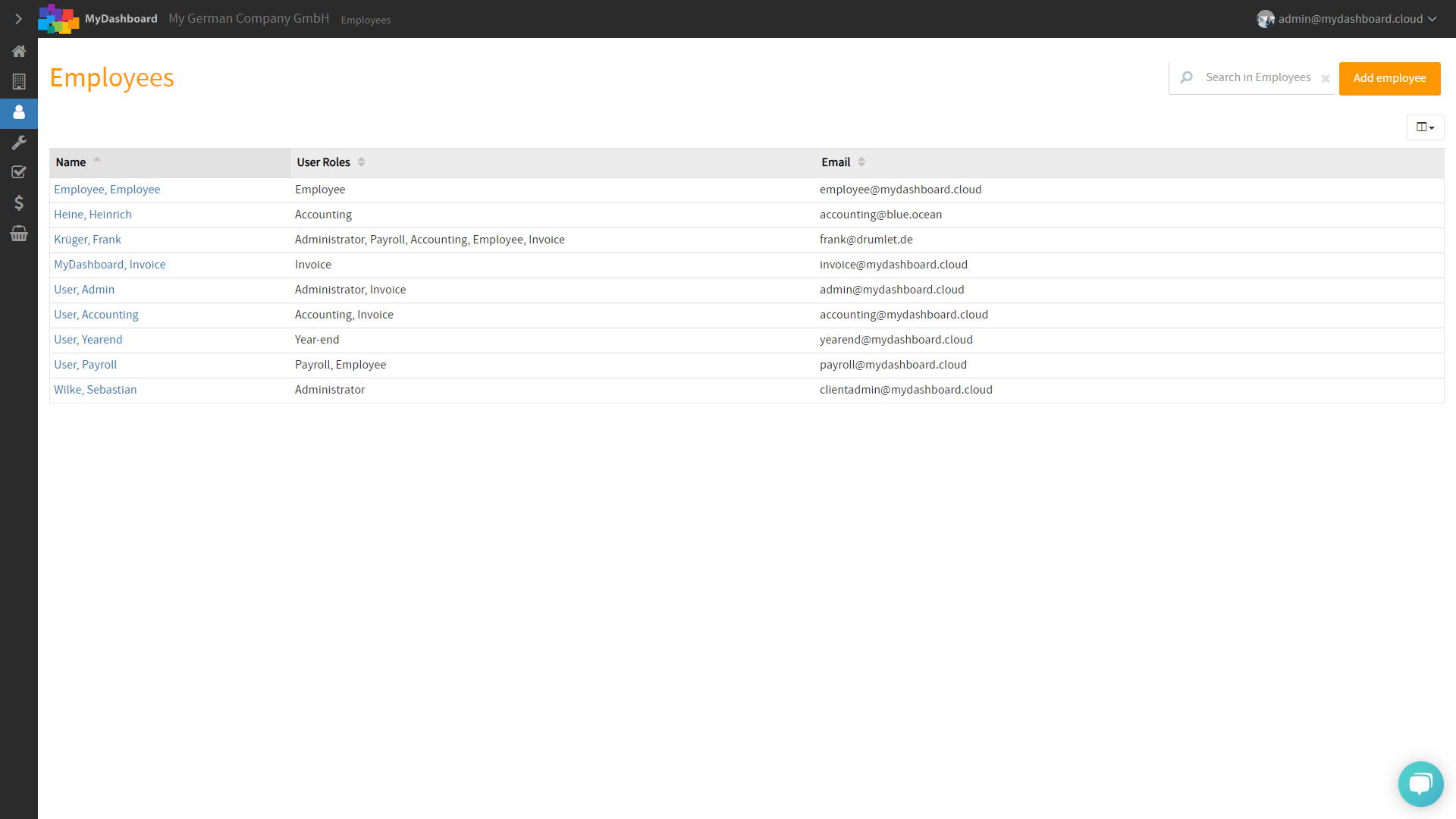This screenshot has width=1456, height=819.
Task: Open the Home icon in sidebar
Action: (19, 52)
